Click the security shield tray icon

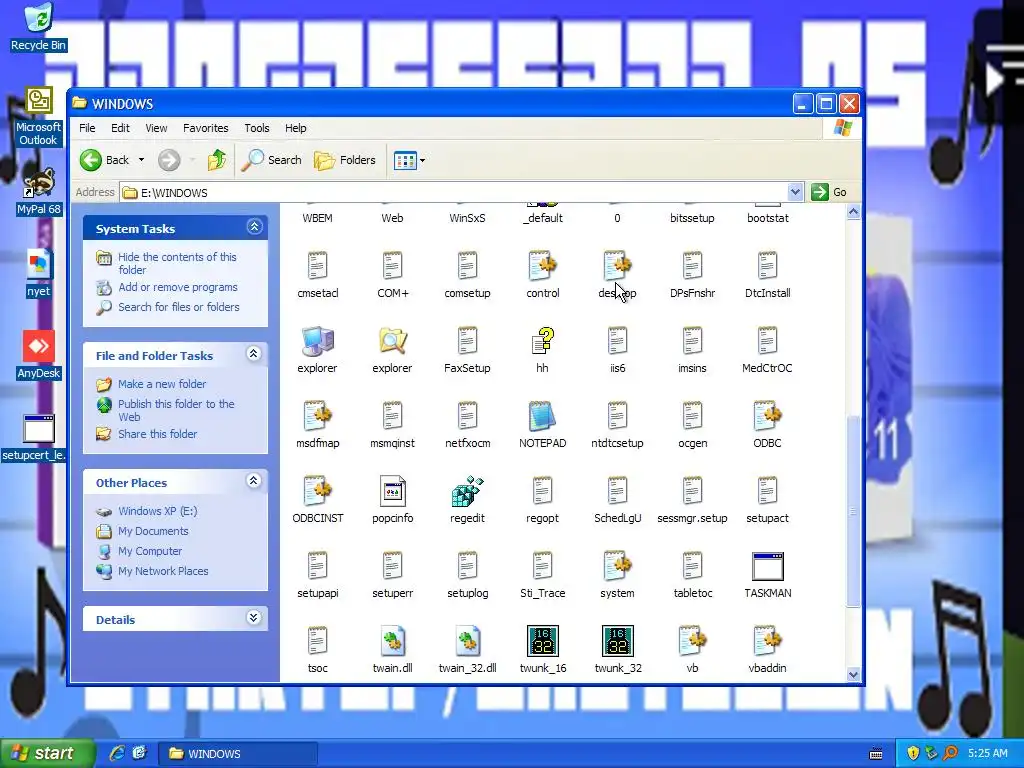tap(913, 753)
